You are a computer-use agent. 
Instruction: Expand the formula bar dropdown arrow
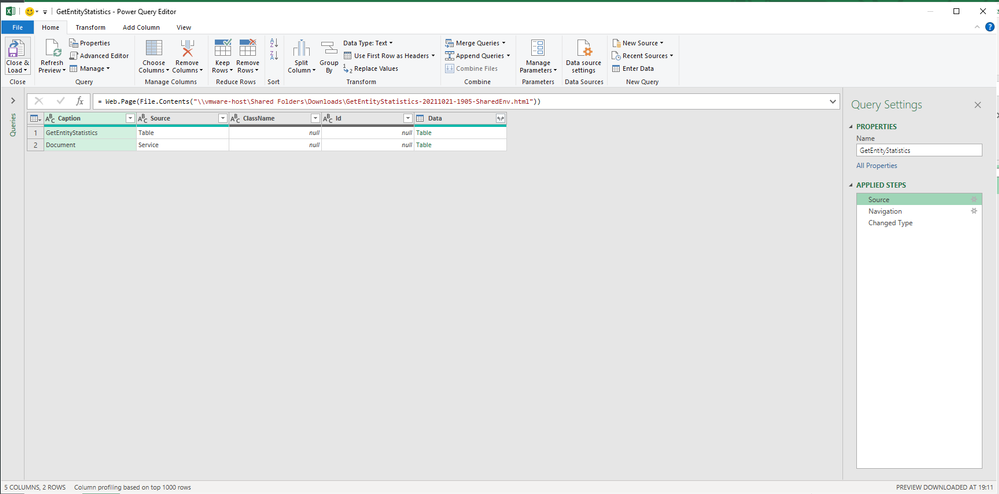833,101
